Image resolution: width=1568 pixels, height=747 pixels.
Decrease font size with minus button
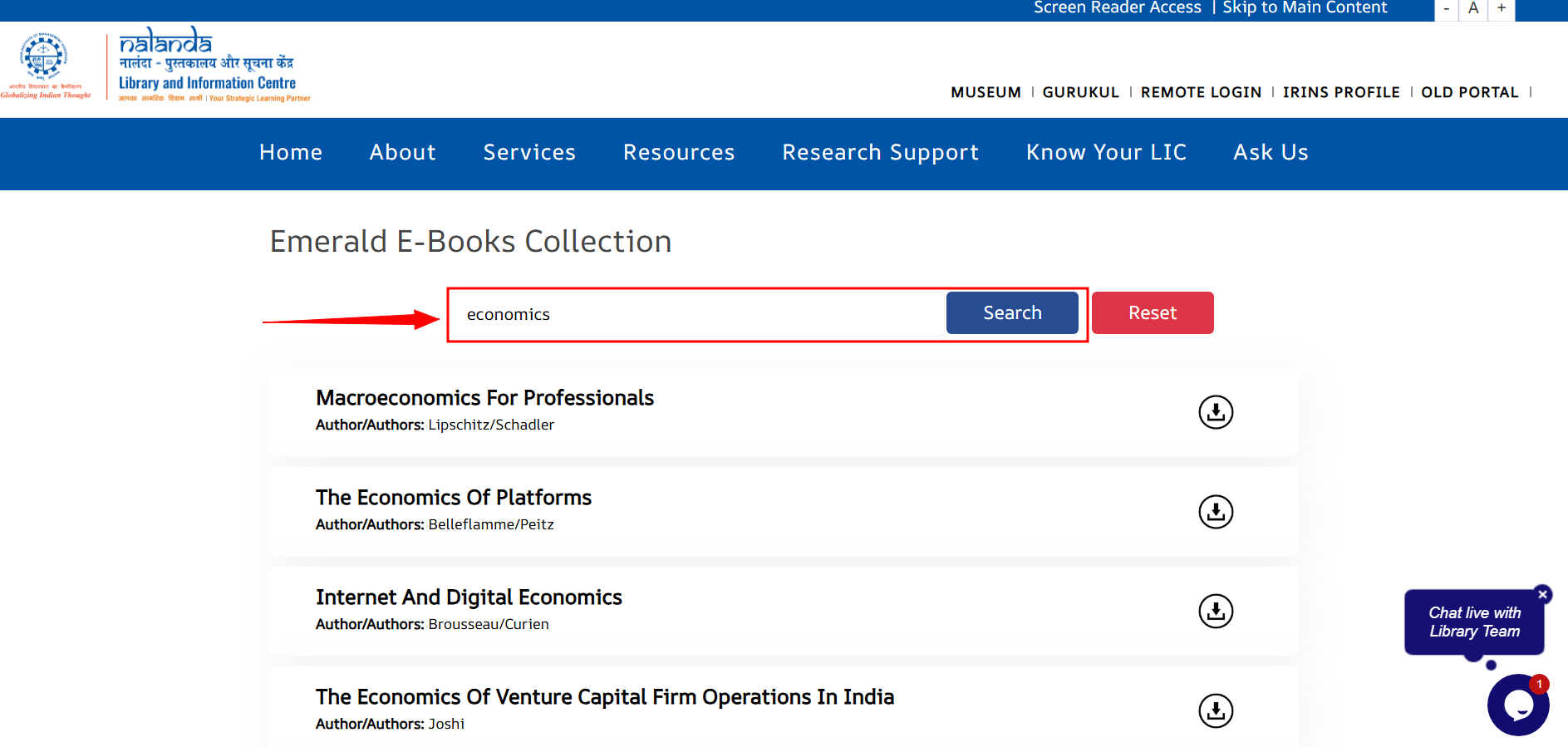(x=1447, y=8)
